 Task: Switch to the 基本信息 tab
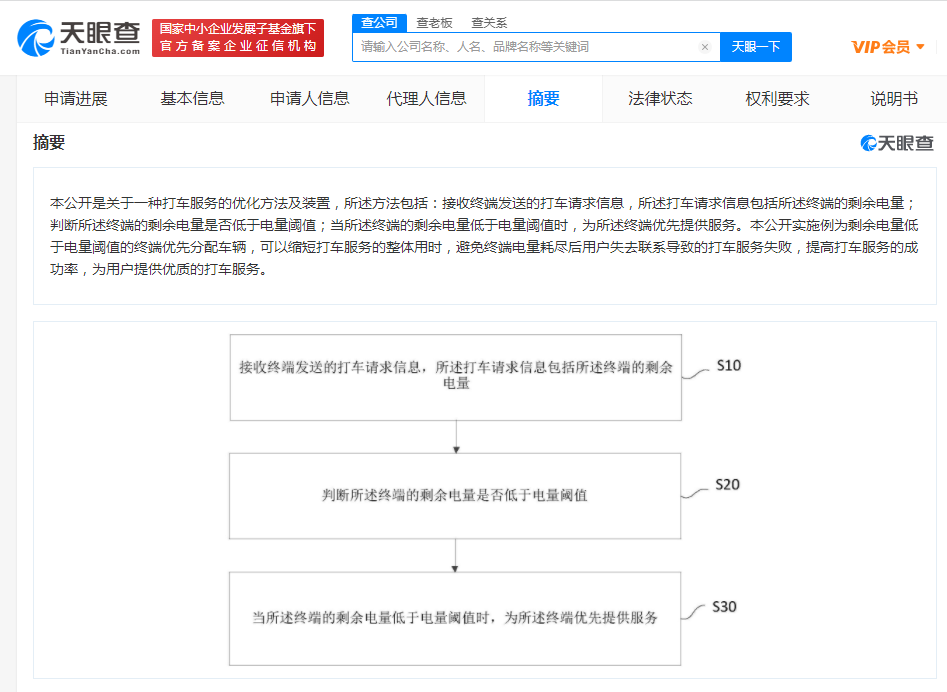tap(192, 99)
